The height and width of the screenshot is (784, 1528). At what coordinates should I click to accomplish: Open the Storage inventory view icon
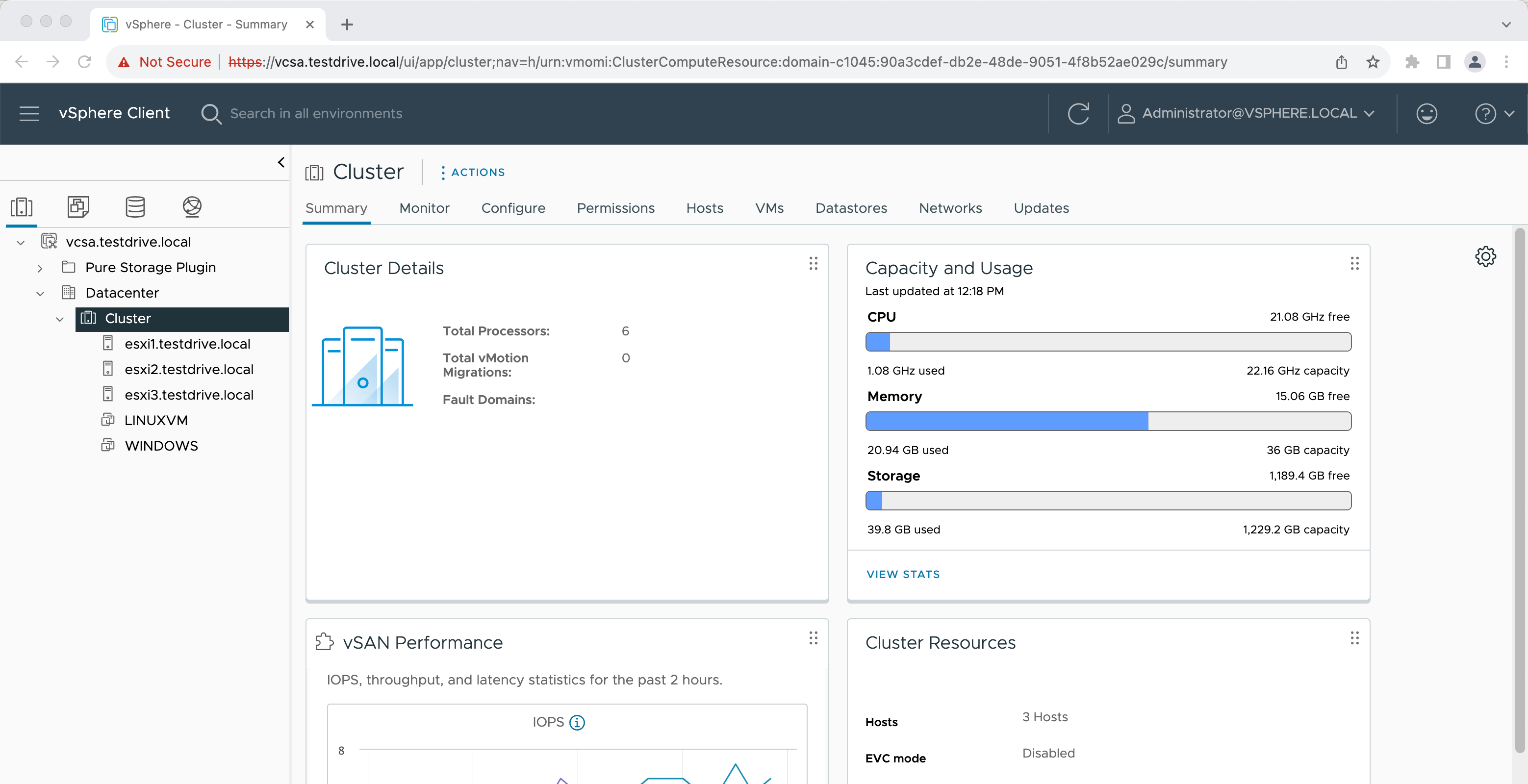pos(135,206)
